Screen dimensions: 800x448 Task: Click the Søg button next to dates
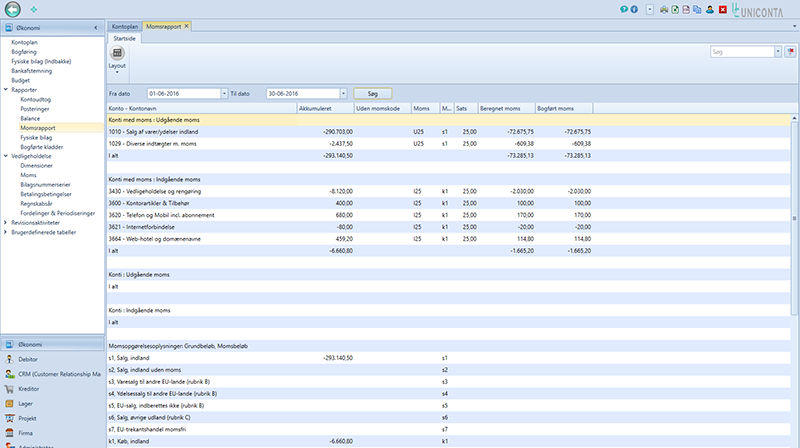[x=372, y=94]
